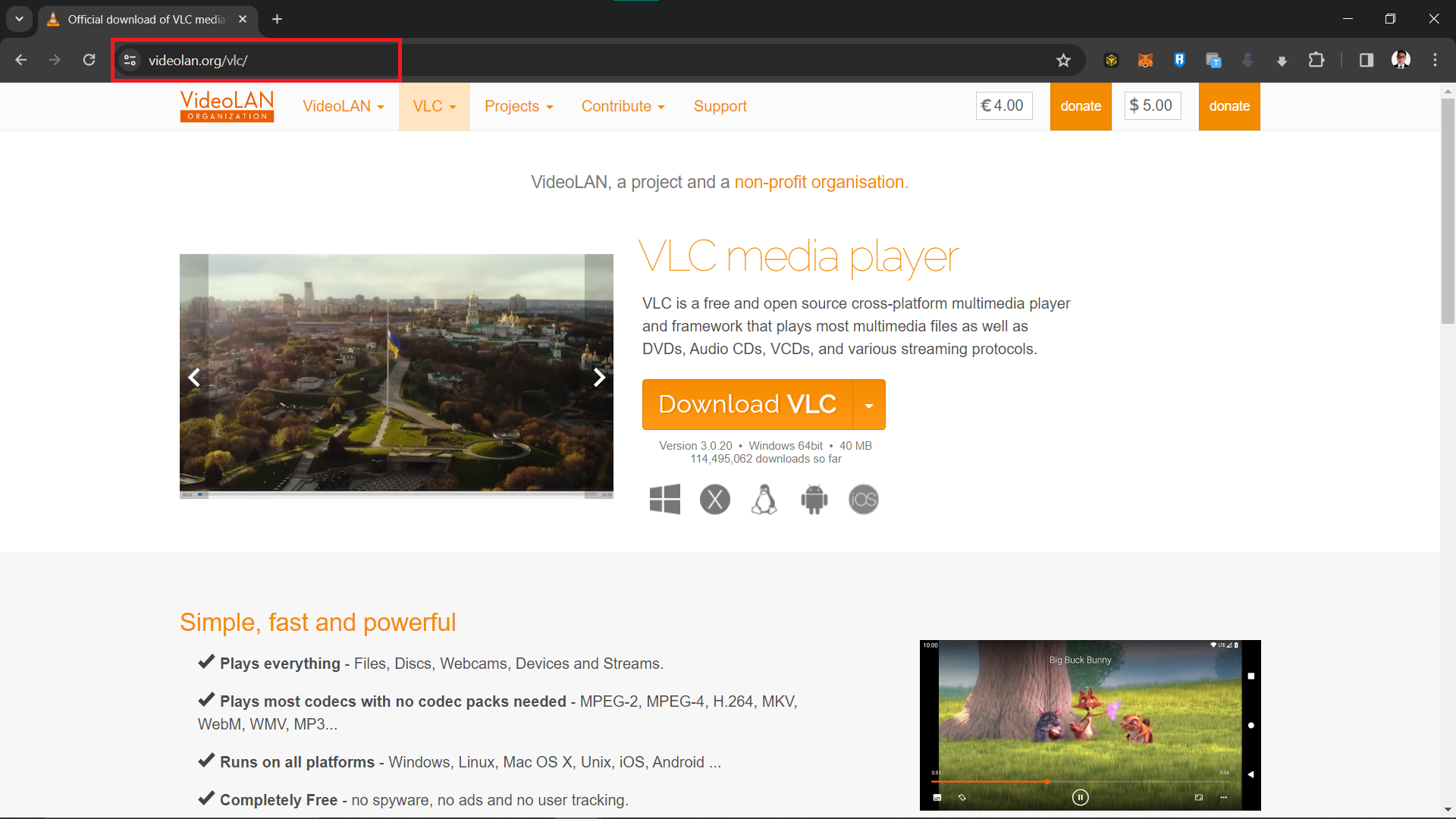Click the euro donate button
Viewport: 1456px width, 819px height.
pos(1080,106)
